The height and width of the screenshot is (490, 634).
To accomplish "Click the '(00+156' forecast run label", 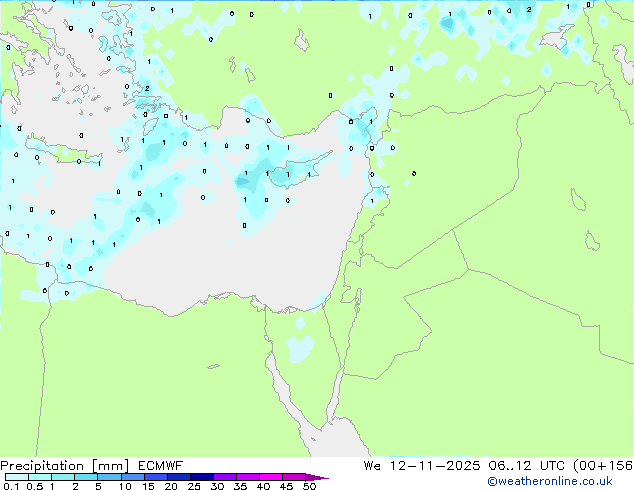I will 603,466.
